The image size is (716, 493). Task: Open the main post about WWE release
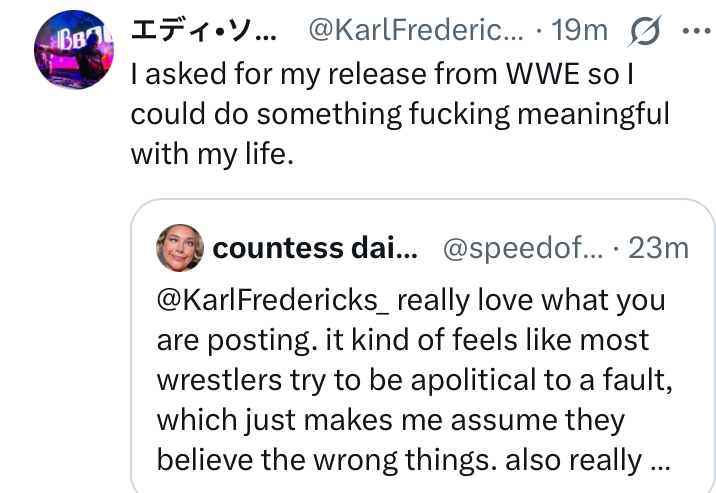(400, 115)
